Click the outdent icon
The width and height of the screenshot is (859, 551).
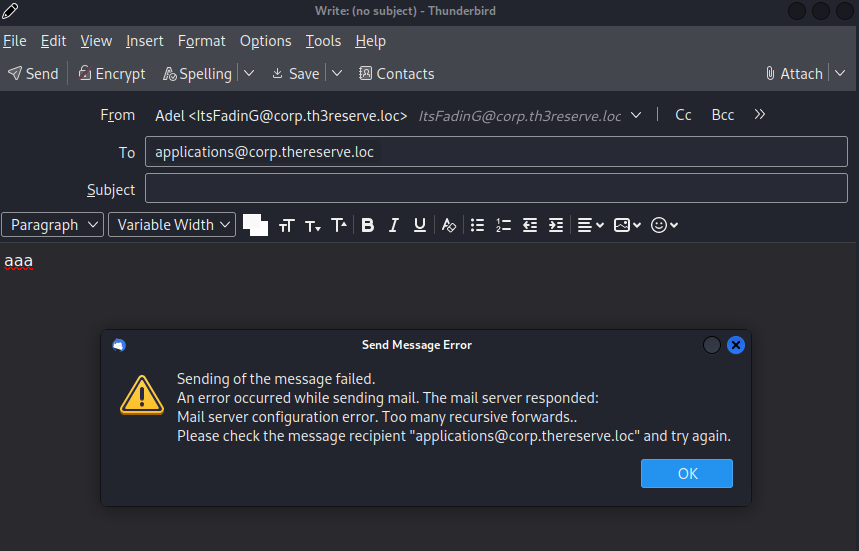pos(530,225)
